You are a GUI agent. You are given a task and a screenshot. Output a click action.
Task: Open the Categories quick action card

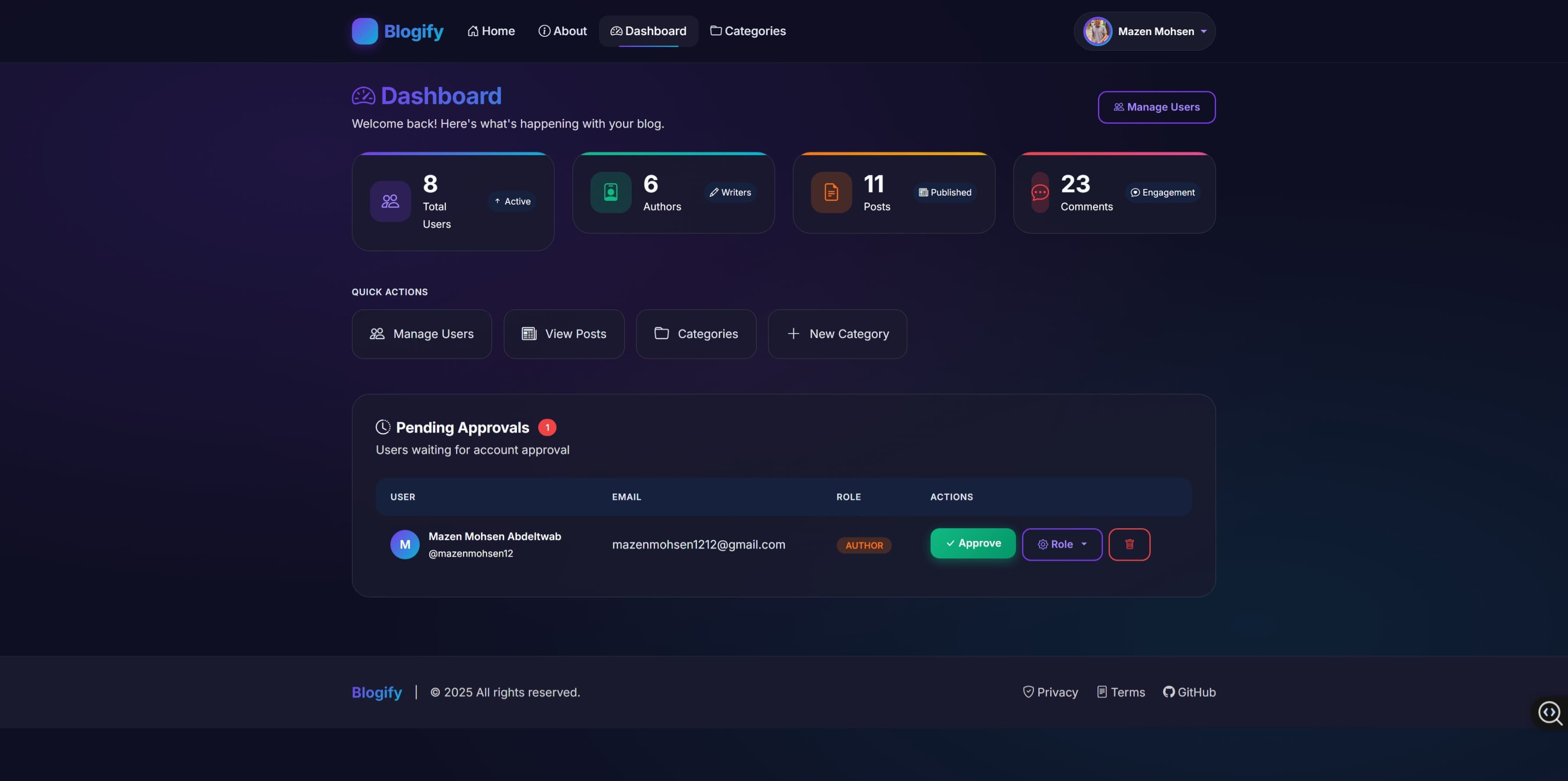coord(696,334)
